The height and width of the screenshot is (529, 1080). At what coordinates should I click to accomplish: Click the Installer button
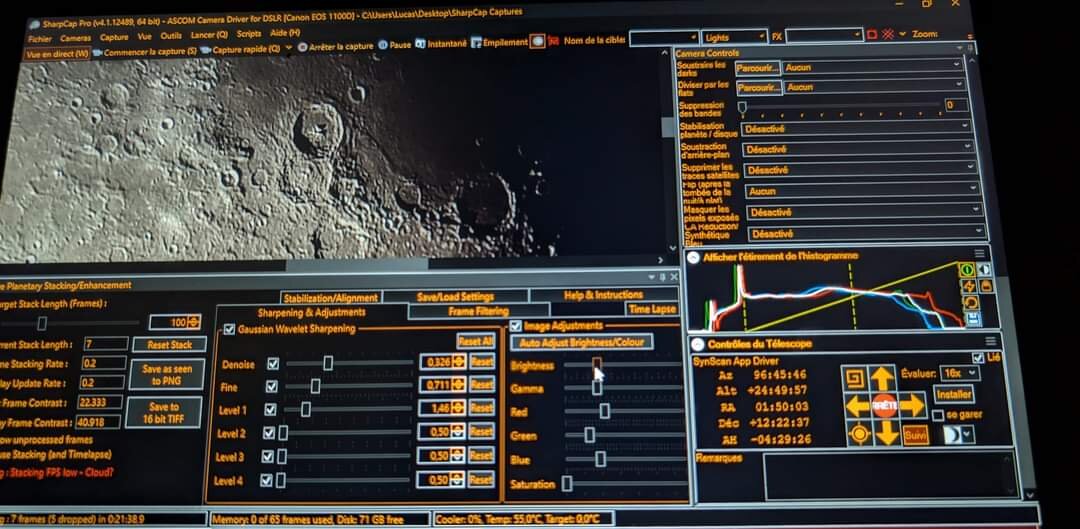tap(954, 394)
